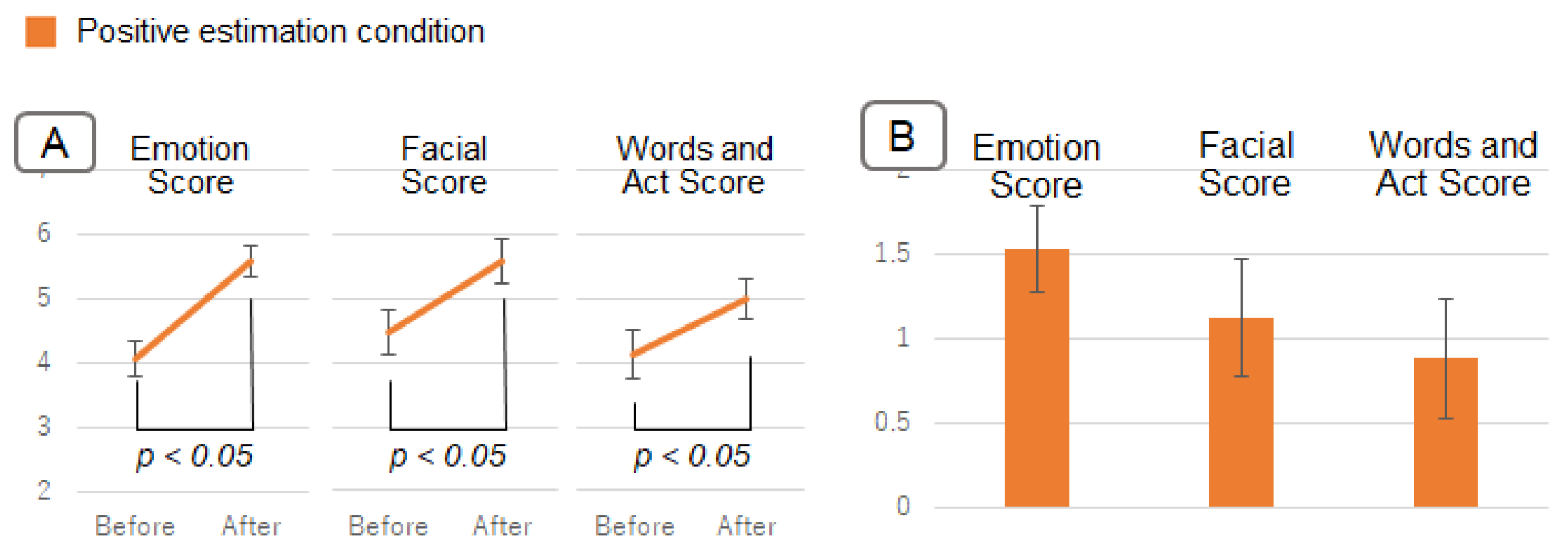Screen dimensions: 1568x546
Task: Click the 'After' label under panel A Facial Score
Action: 502,526
